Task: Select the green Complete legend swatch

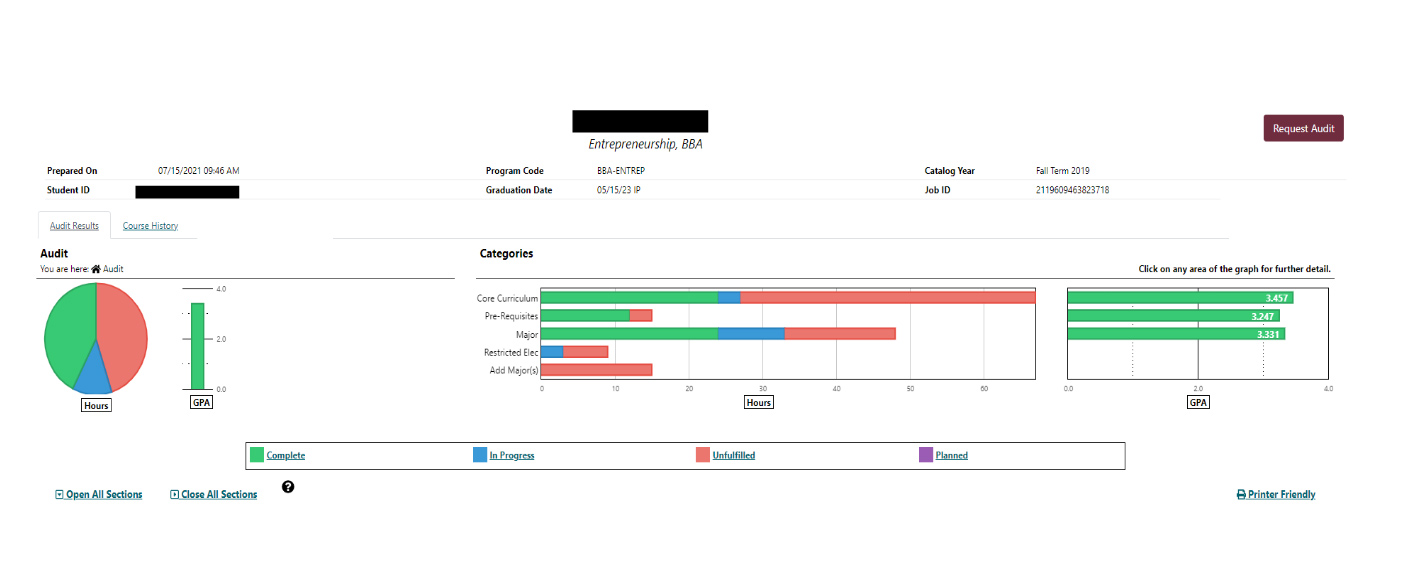Action: coord(256,456)
